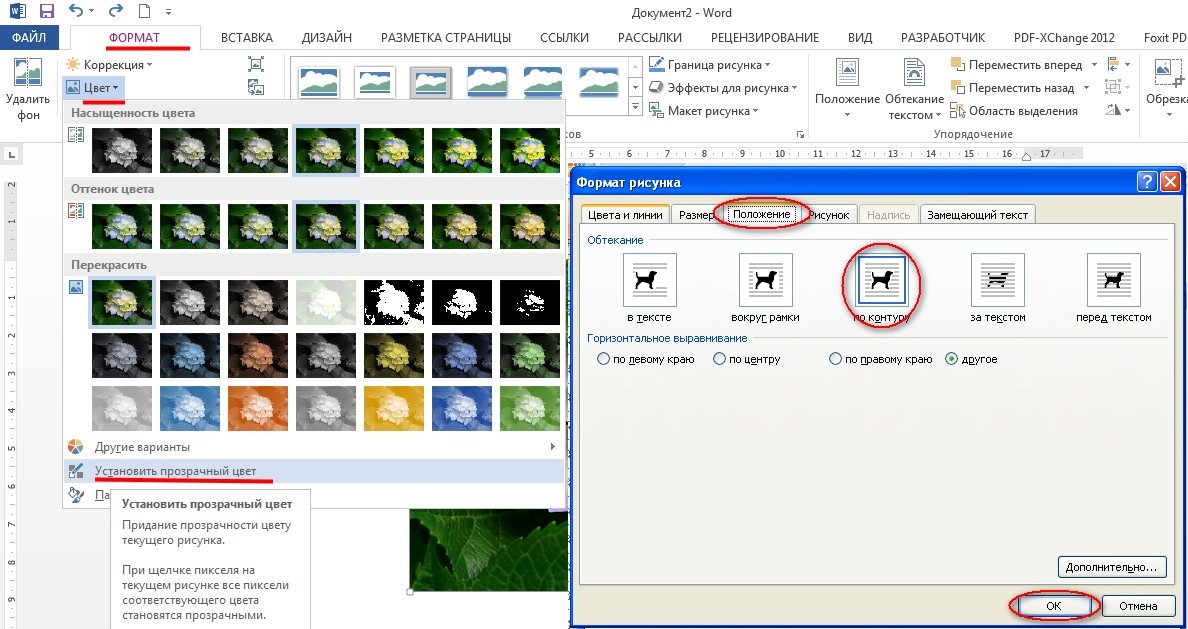Click the Дополнительно button
1188x629 pixels.
[x=1112, y=567]
